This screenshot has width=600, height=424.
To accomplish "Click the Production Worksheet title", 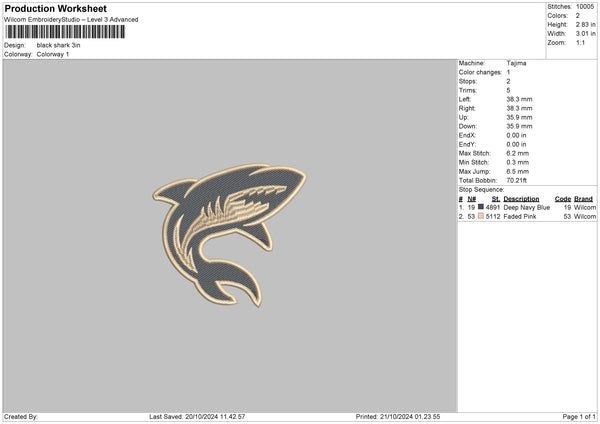I will coord(55,8).
